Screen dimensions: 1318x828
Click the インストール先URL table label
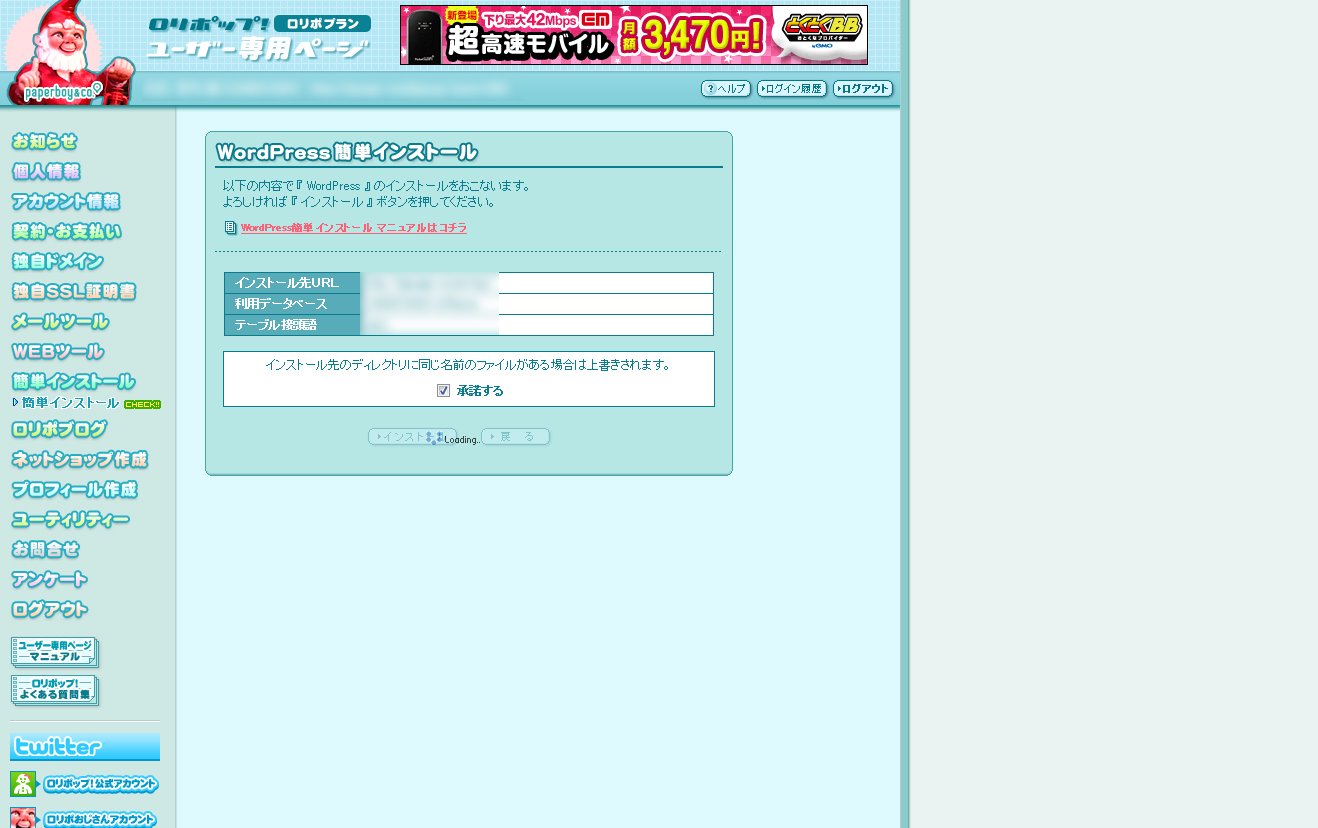(292, 283)
